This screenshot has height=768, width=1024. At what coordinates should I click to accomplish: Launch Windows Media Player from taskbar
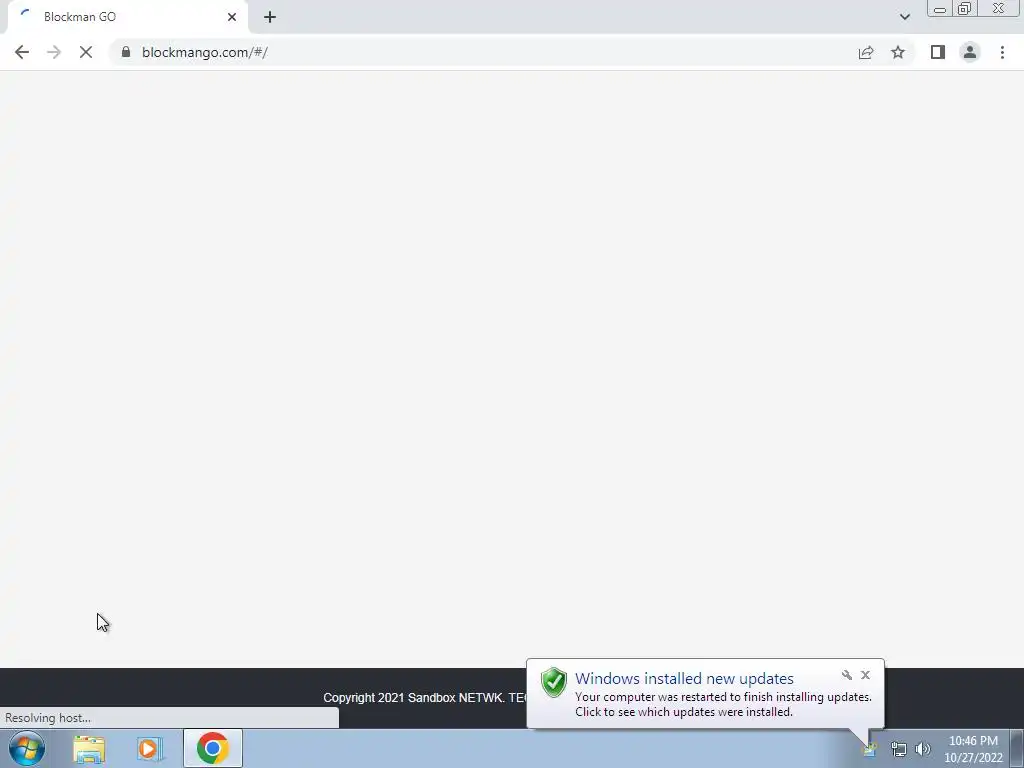click(150, 748)
